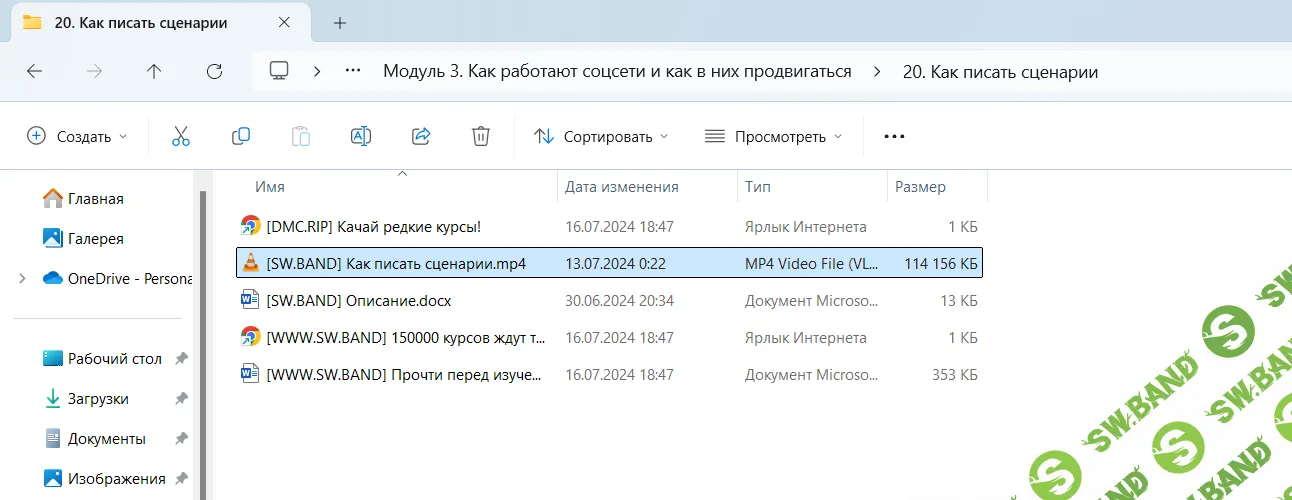Open the more options ellipsis menu
The width and height of the screenshot is (1292, 500).
point(894,136)
